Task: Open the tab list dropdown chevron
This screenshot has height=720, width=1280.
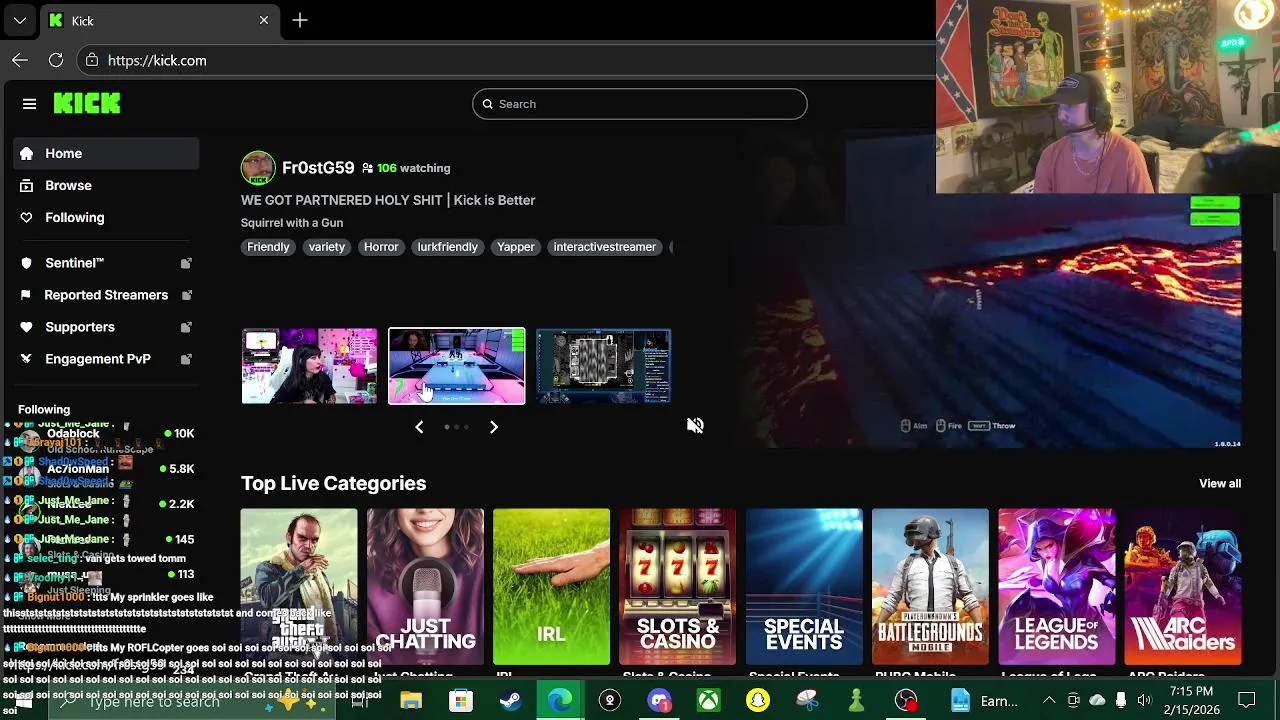Action: tap(19, 20)
